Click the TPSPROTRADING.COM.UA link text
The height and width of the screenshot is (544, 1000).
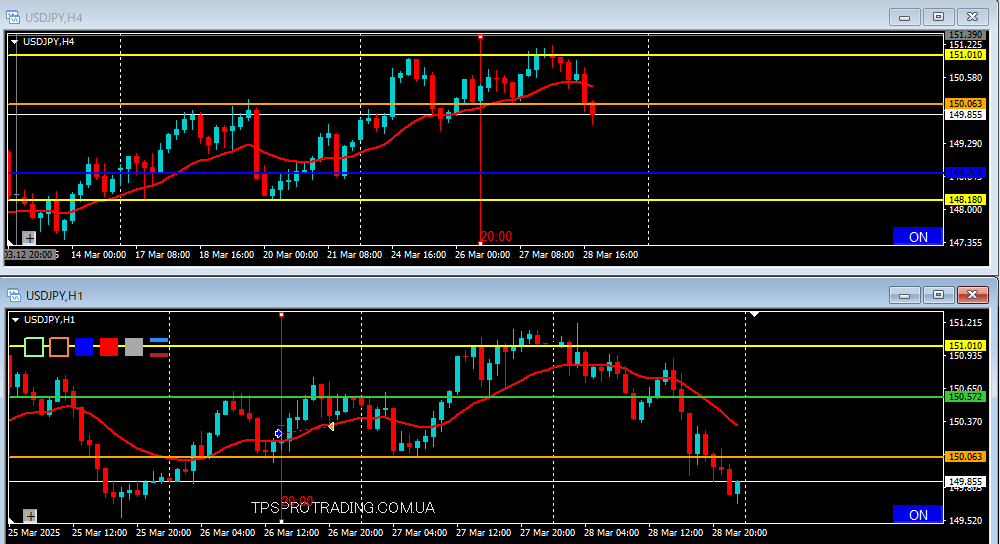[343, 508]
